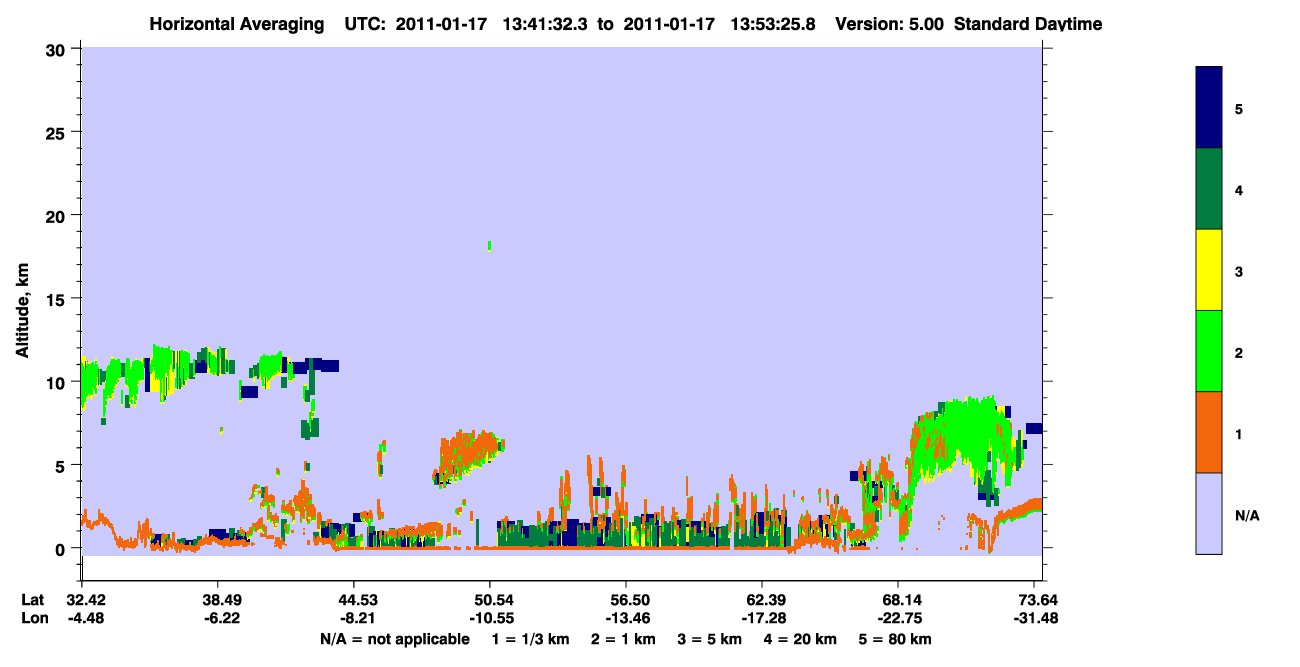
Task: Click the y-axis tick label 25
Action: (x=58, y=132)
